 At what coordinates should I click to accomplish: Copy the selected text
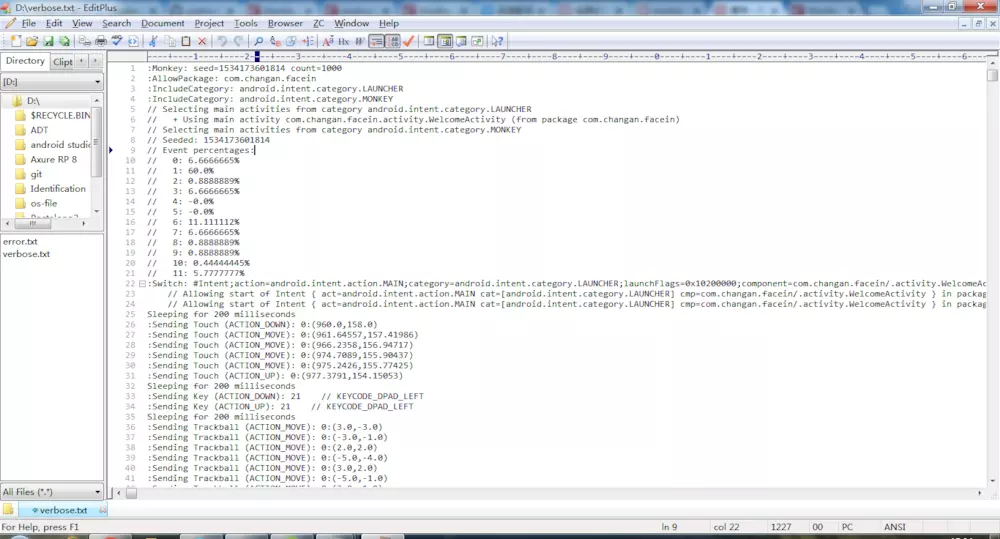pyautogui.click(x=170, y=41)
